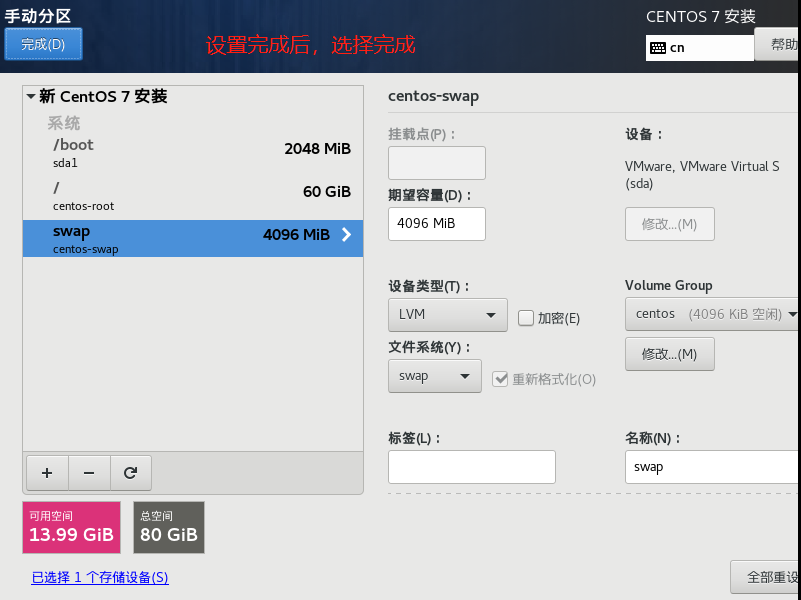Toggle the 加密(E) encrypt checkbox

(526, 318)
